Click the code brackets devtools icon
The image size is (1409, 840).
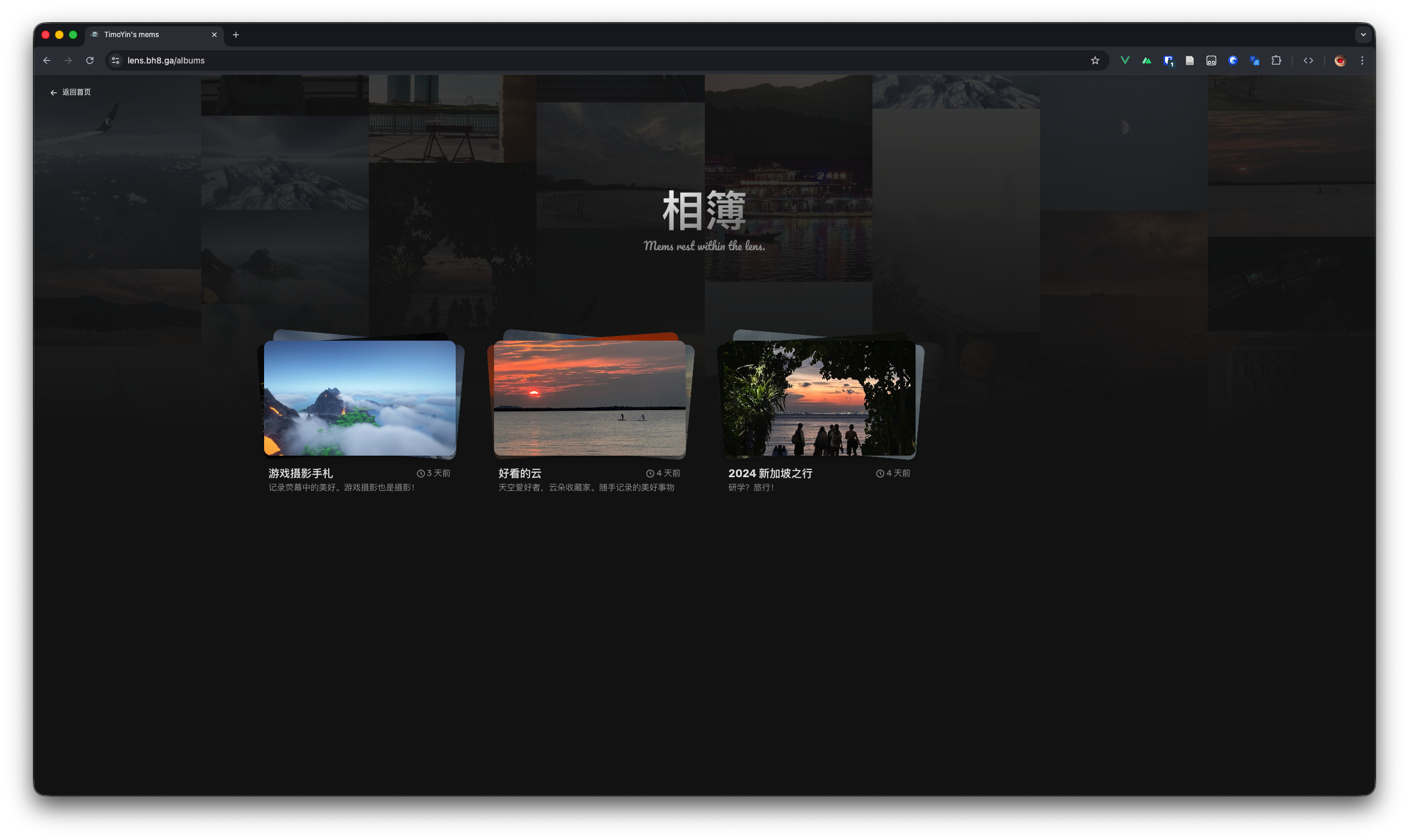click(1308, 60)
